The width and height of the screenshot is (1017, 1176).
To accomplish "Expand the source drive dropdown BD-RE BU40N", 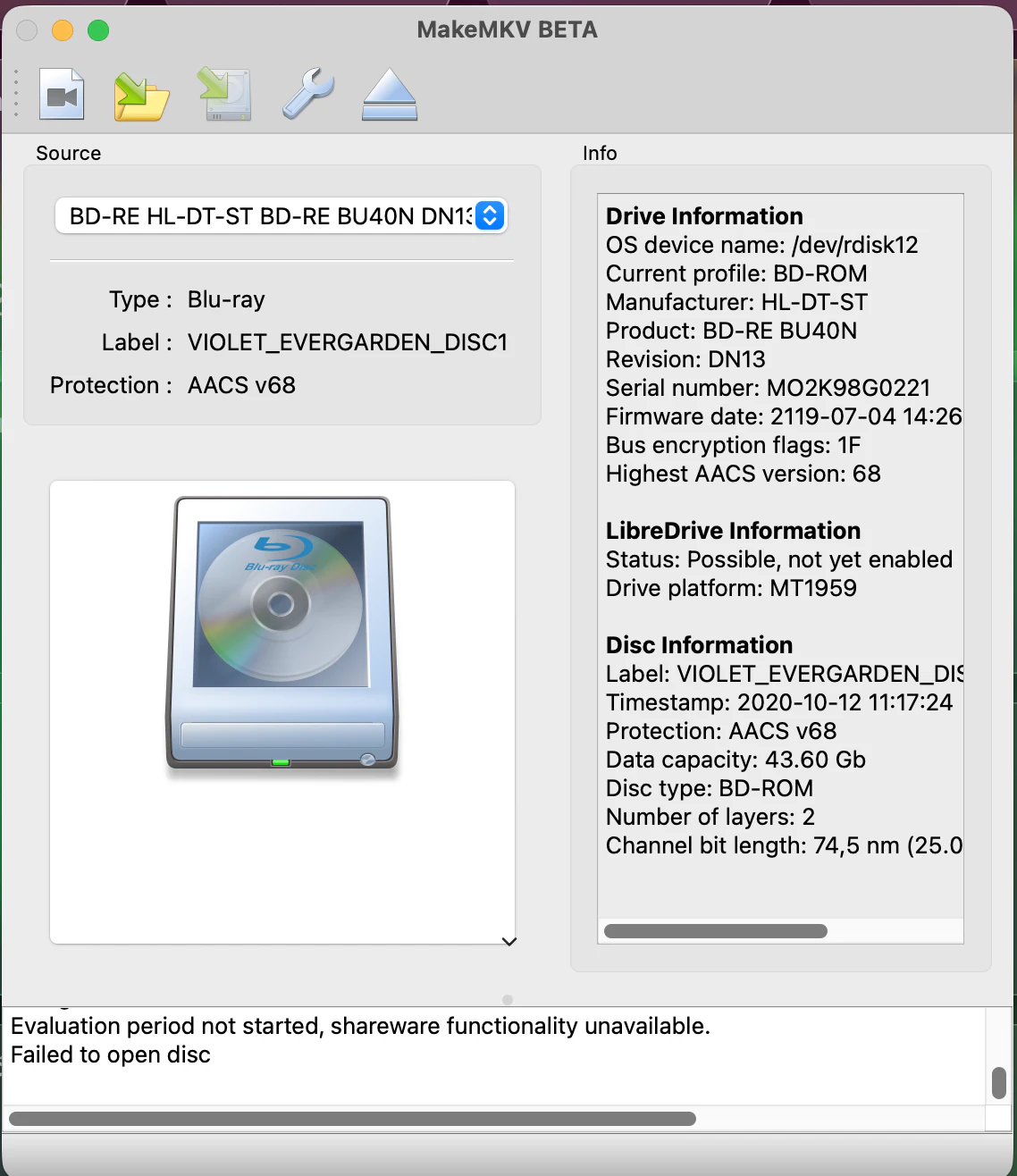I will (x=282, y=216).
